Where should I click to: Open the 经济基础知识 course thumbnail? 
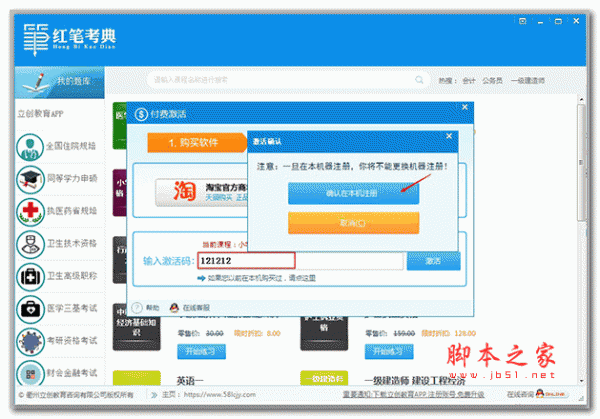tap(136, 327)
